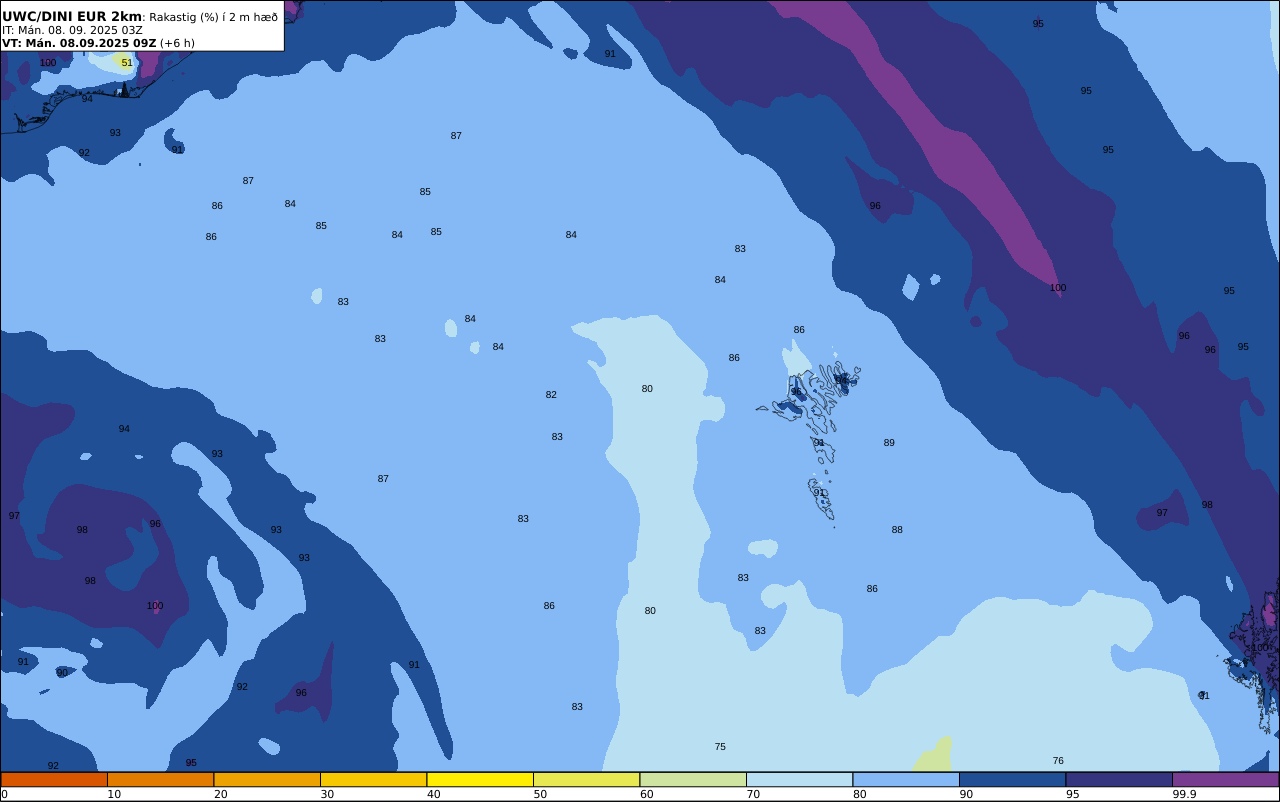Screen dimensions: 1280x802
Task: Click the legend tick label '10' under the color bar
Action: 114,794
